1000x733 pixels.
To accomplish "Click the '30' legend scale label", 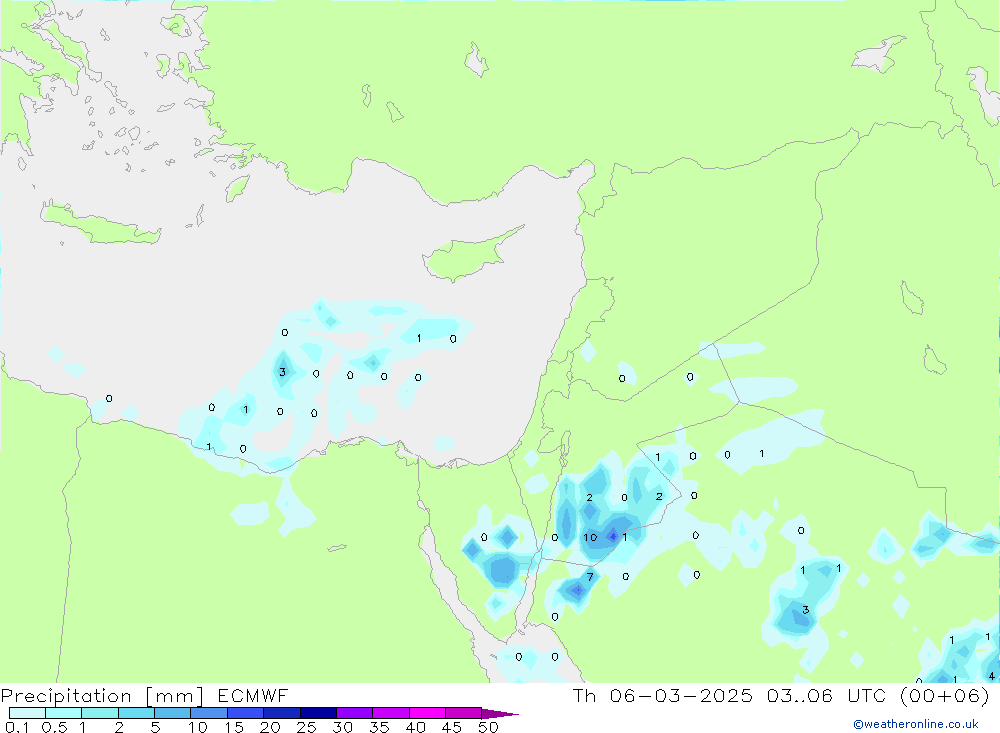I will pyautogui.click(x=342, y=727).
